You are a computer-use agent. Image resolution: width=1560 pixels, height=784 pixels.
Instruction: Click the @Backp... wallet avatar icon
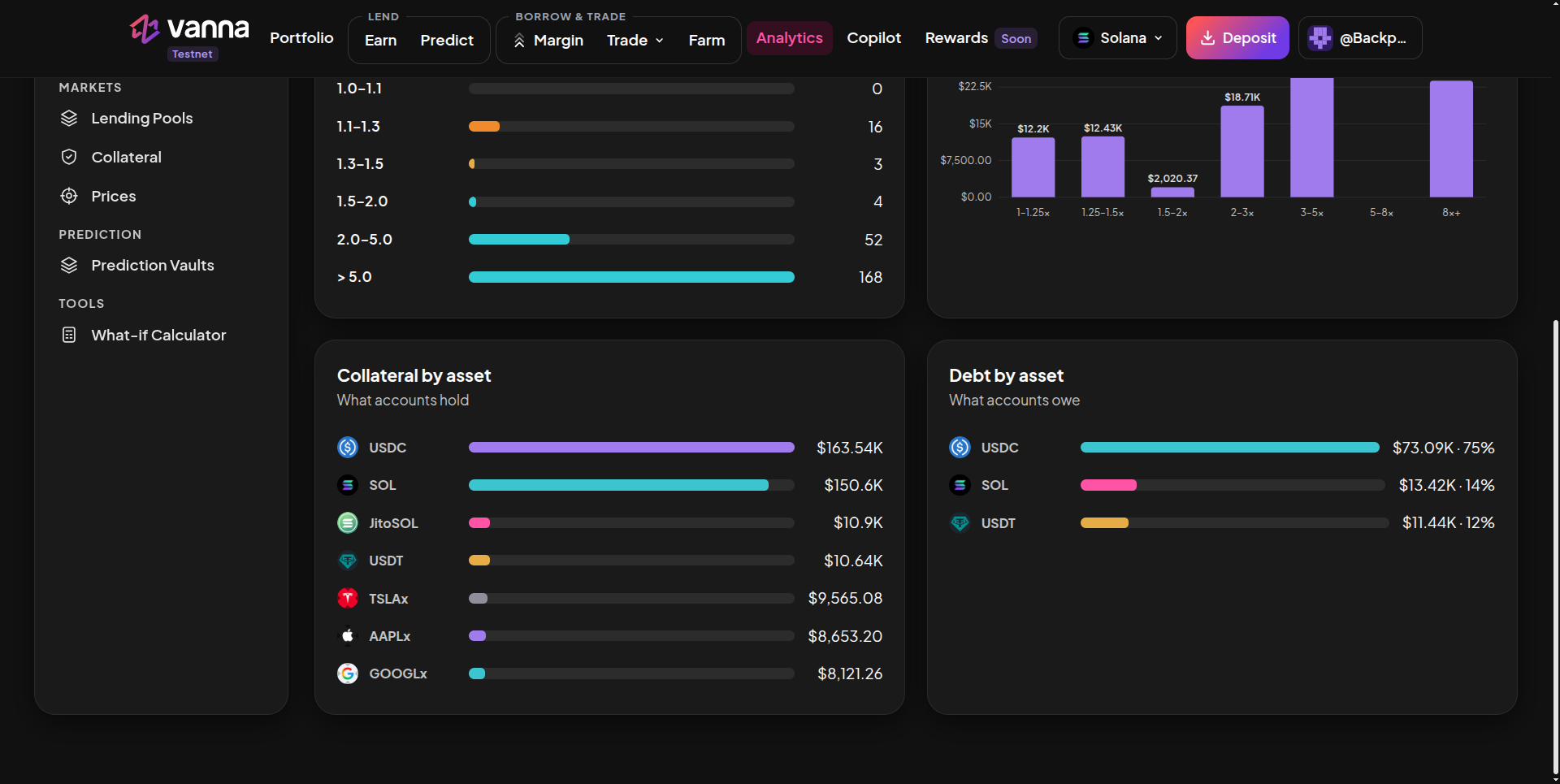click(x=1320, y=38)
